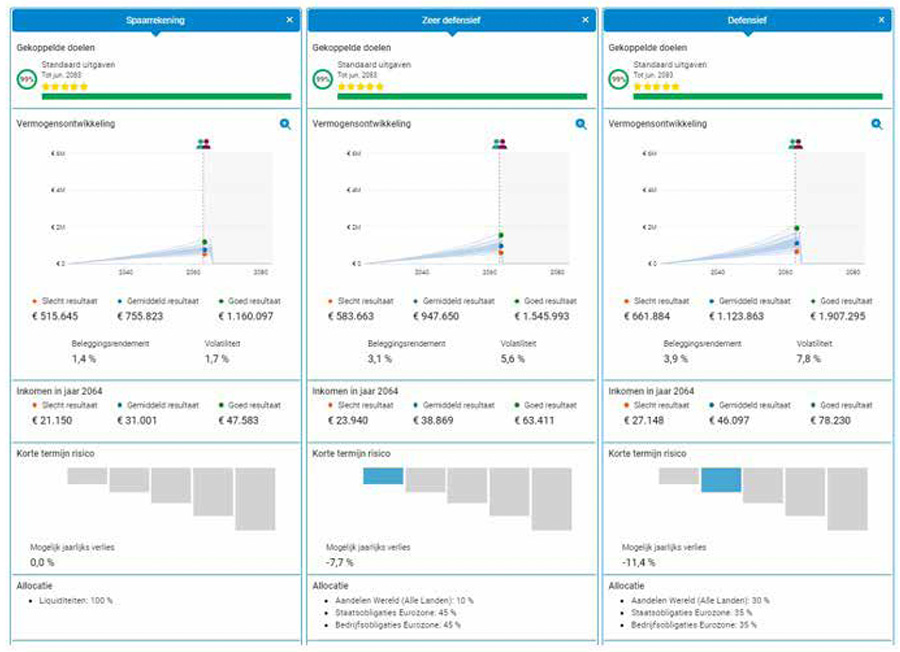900x652 pixels.
Task: Close the Spaarrekening panel
Action: click(x=289, y=20)
